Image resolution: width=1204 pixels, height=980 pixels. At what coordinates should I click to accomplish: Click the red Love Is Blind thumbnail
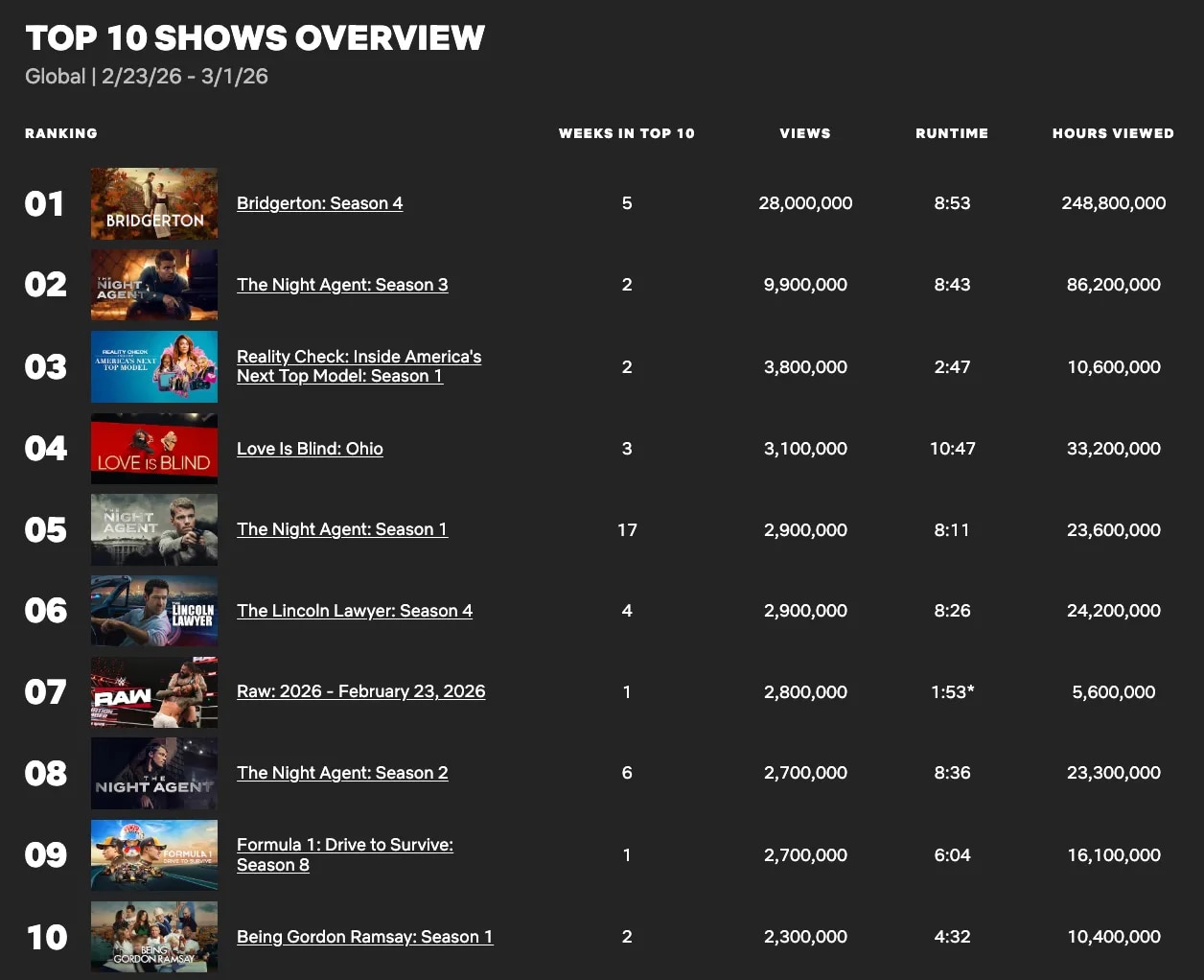[154, 449]
